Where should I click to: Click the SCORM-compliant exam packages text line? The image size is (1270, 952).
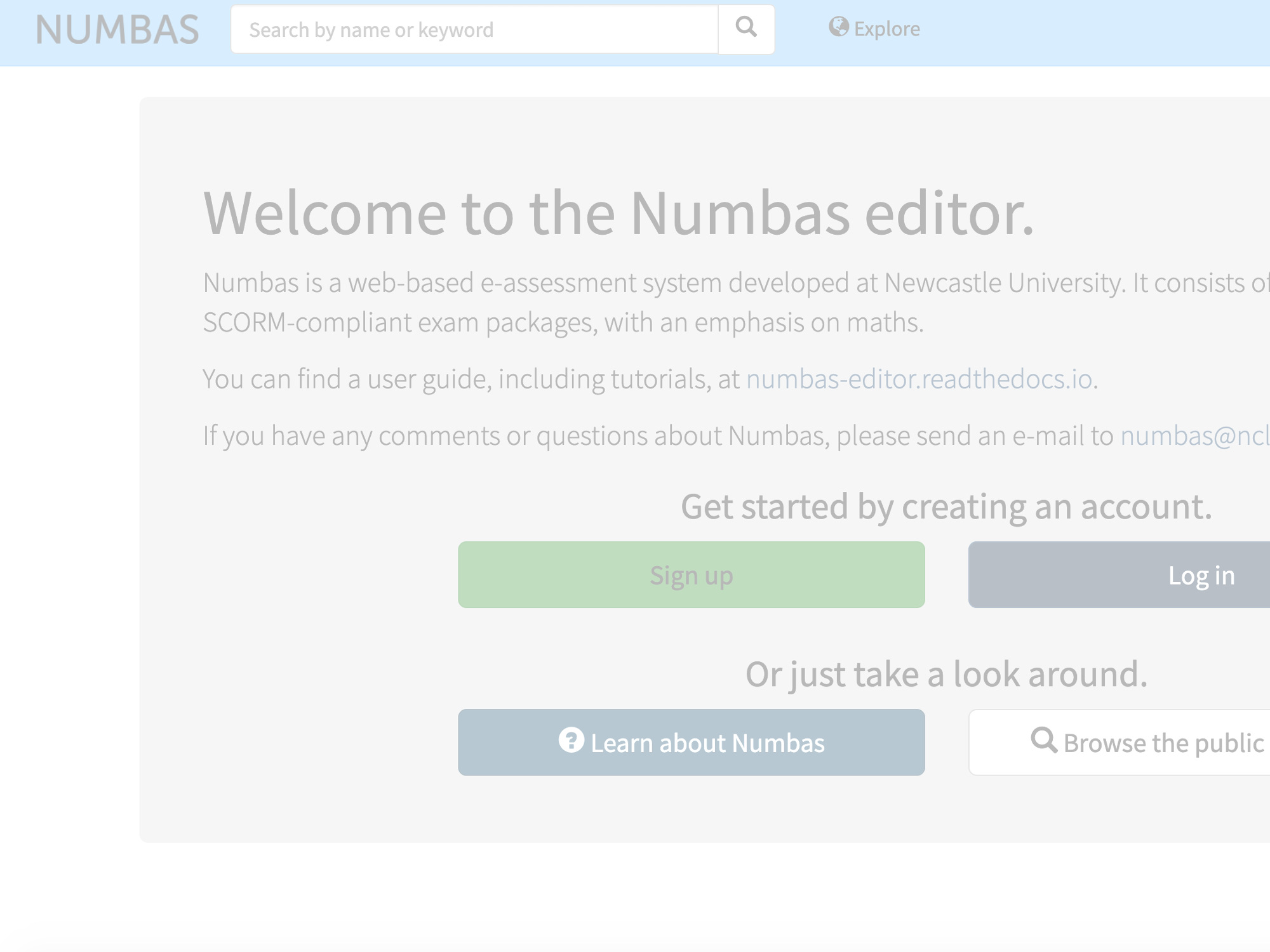563,322
